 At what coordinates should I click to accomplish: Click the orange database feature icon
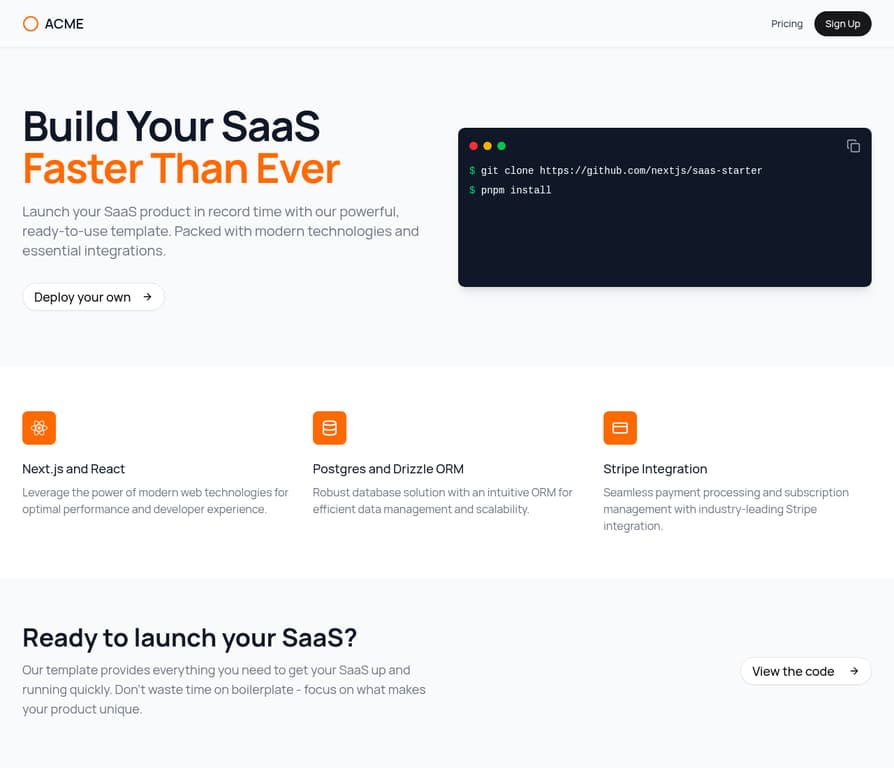(x=330, y=428)
